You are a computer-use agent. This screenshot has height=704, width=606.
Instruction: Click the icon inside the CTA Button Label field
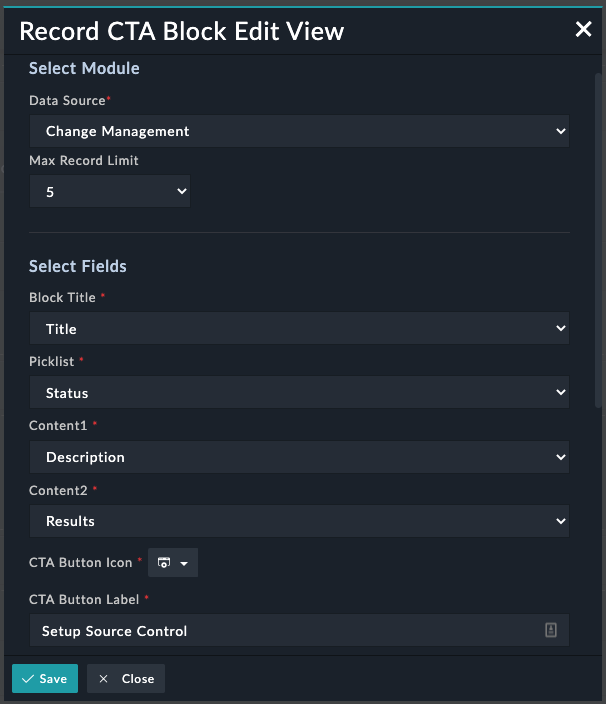tap(550, 630)
